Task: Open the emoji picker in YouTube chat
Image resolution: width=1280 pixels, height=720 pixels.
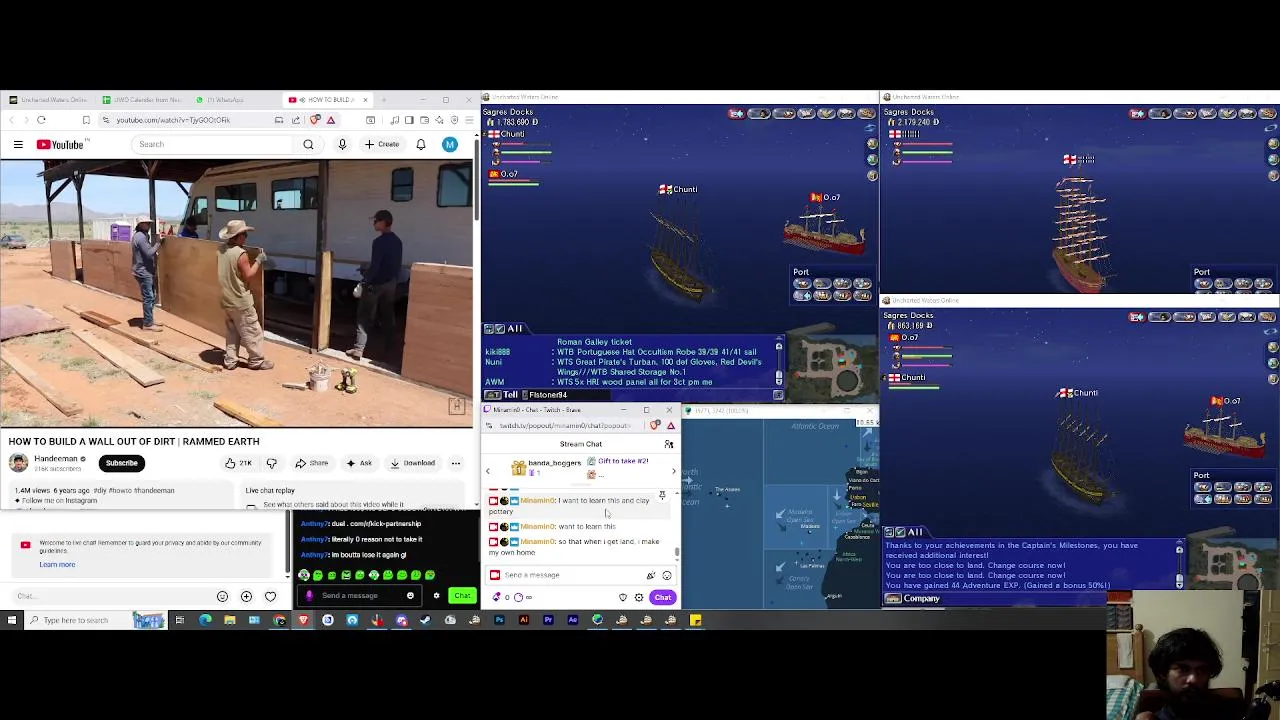Action: click(222, 596)
